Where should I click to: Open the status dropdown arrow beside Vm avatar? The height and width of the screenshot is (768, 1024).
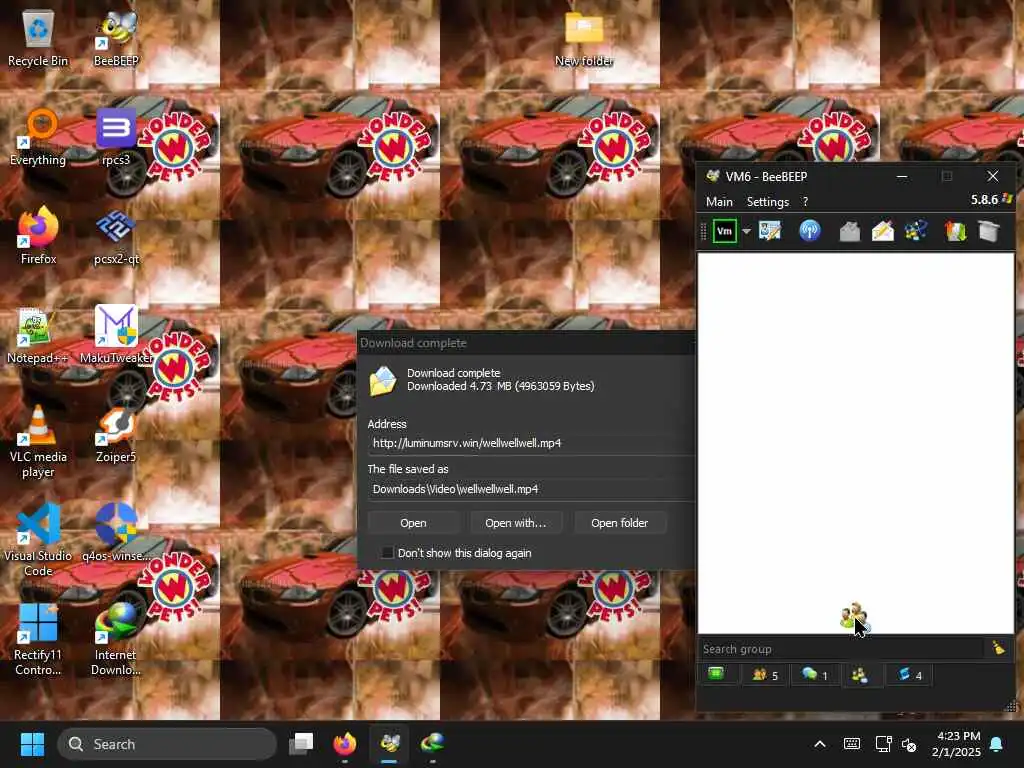[x=746, y=231]
